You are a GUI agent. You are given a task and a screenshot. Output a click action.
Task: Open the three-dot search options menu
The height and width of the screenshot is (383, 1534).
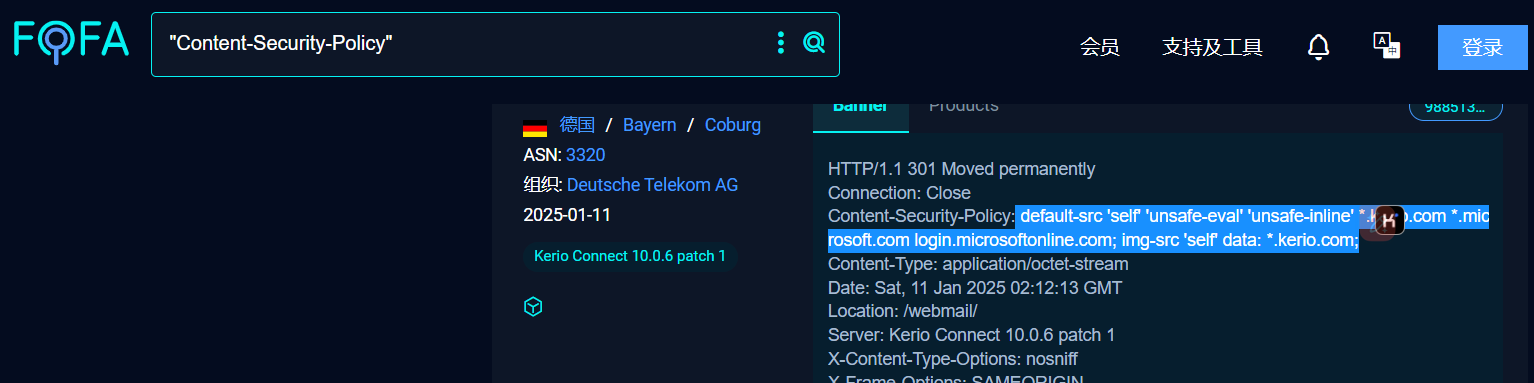pos(781,42)
